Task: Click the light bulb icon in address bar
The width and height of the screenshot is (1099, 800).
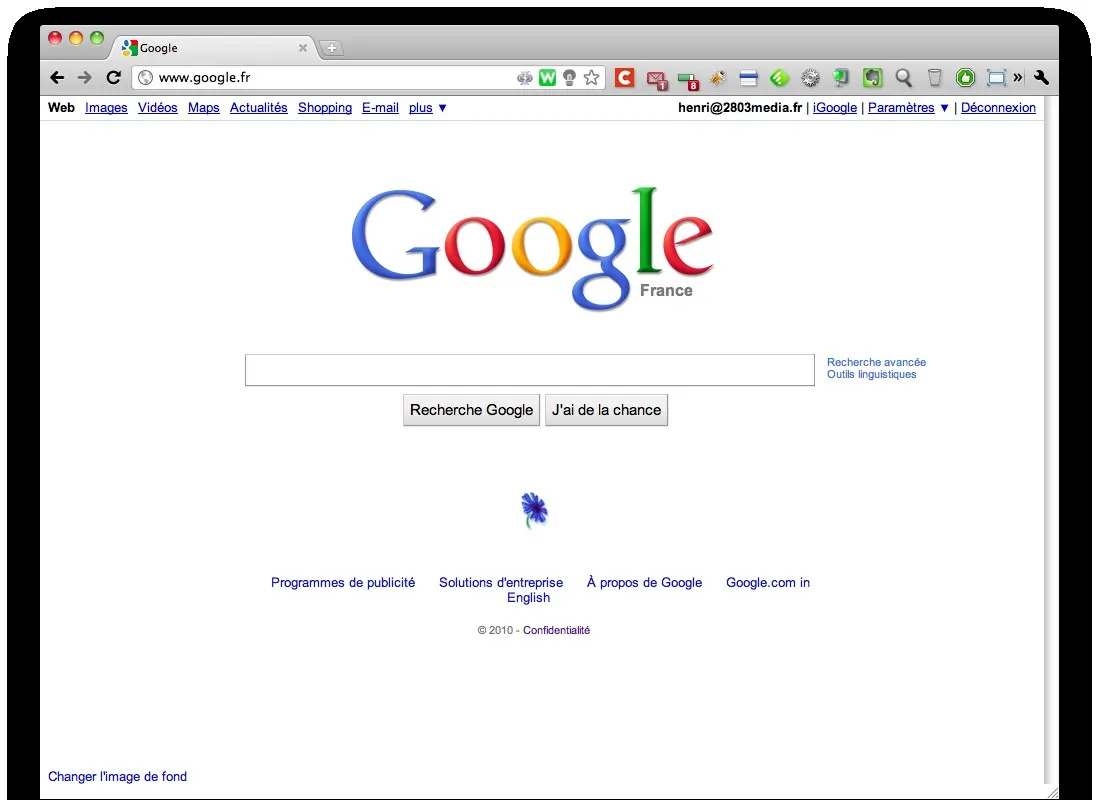Action: pyautogui.click(x=569, y=78)
